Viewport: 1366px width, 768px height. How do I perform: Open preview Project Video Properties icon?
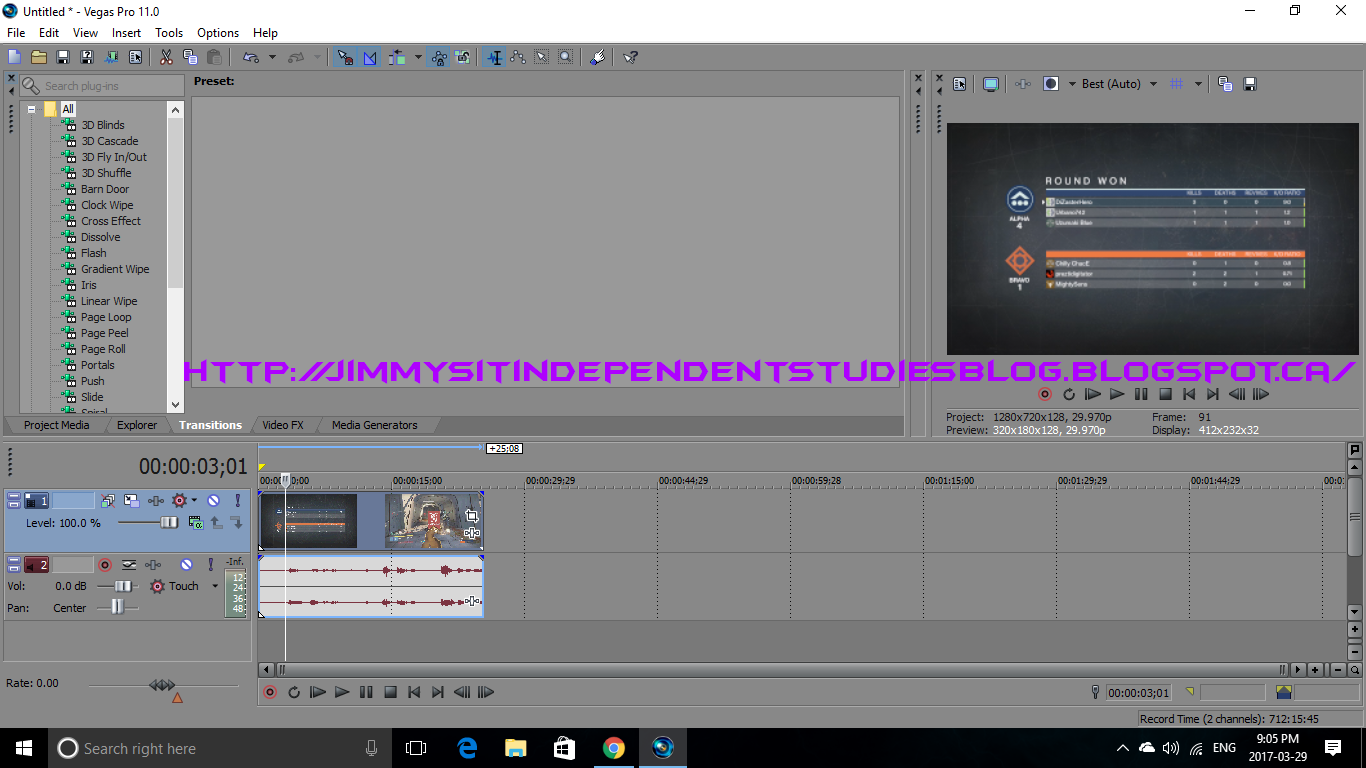click(x=959, y=84)
